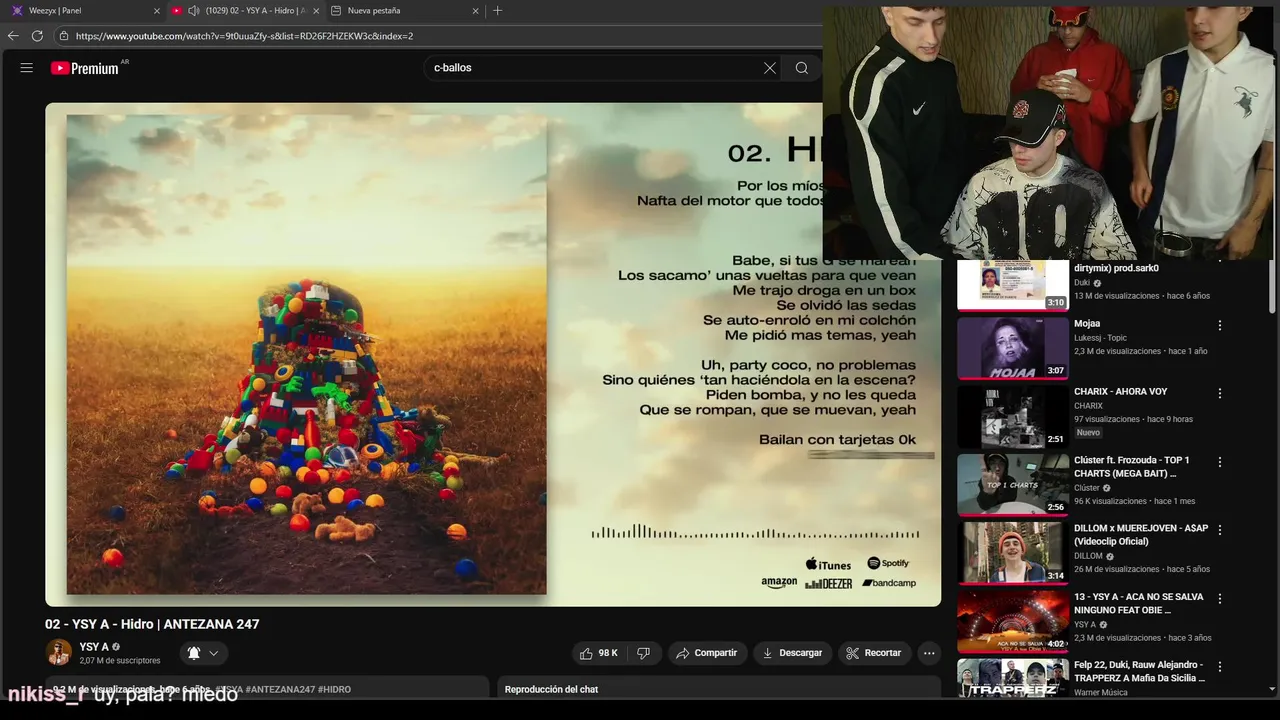Screen dimensions: 1280x720
Task: Open more actions ellipsis under the video
Action: coord(929,653)
